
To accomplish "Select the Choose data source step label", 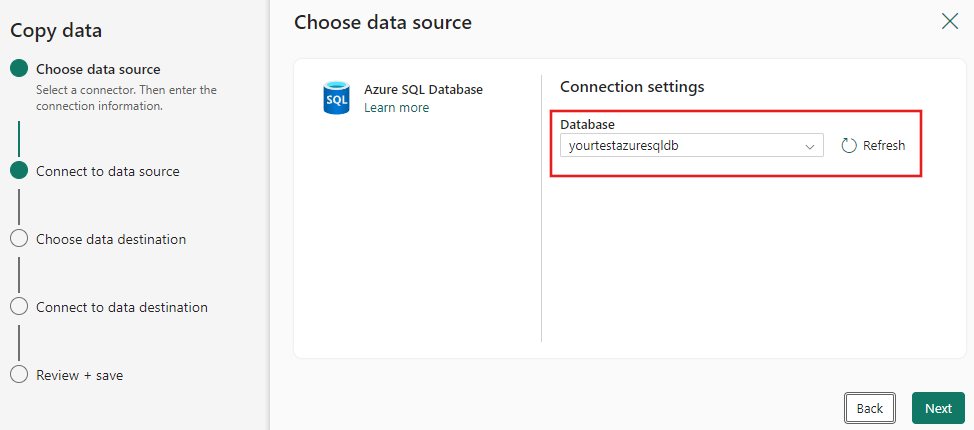I will (x=98, y=69).
